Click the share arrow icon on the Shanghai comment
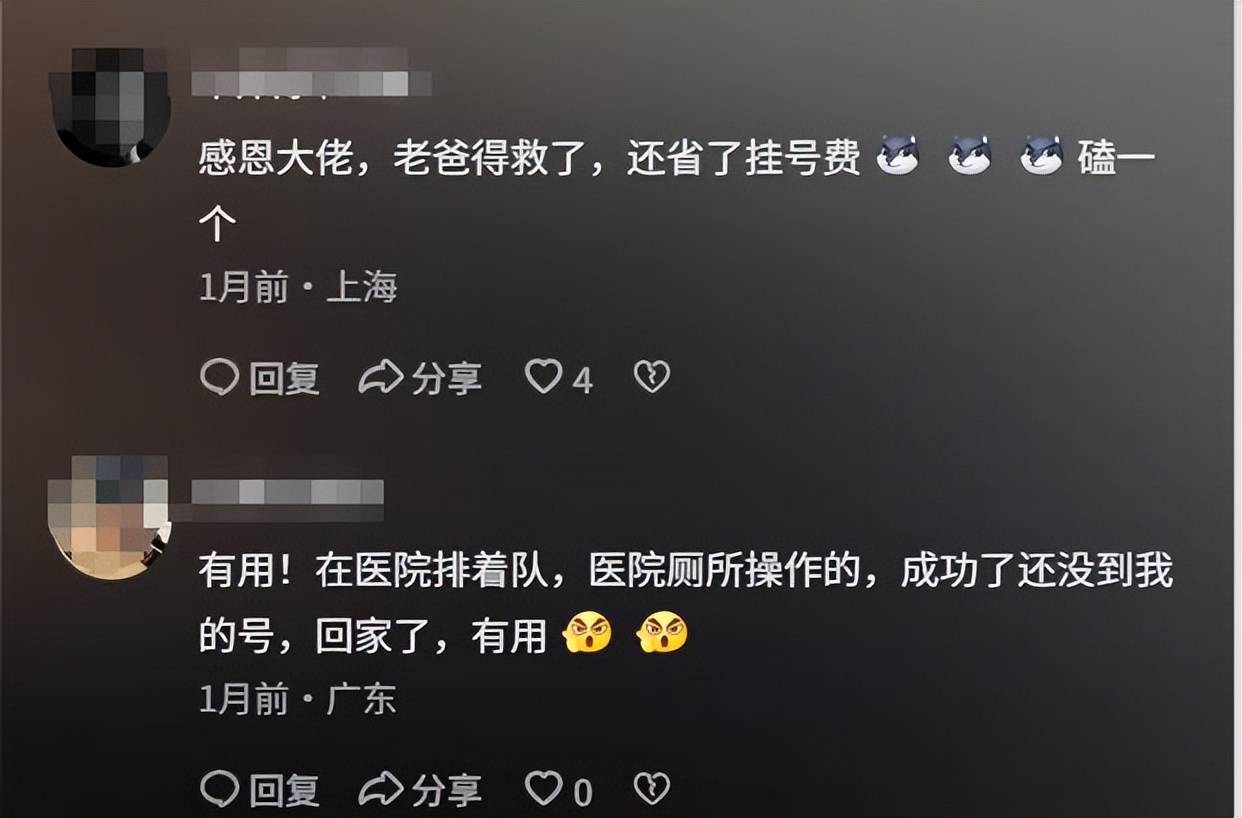1242x818 pixels. 380,378
